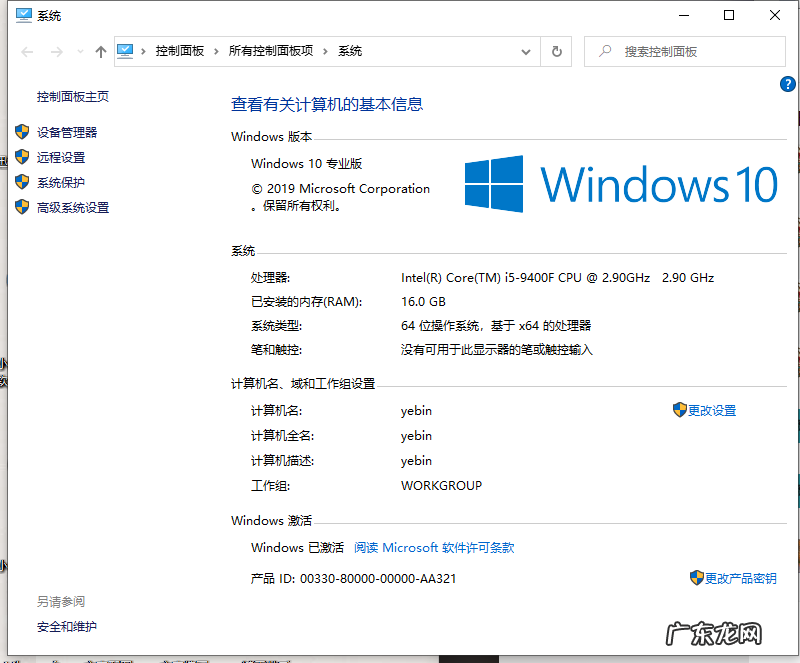Open 系统保护 using its shield icon
This screenshot has width=800, height=663.
pos(22,182)
